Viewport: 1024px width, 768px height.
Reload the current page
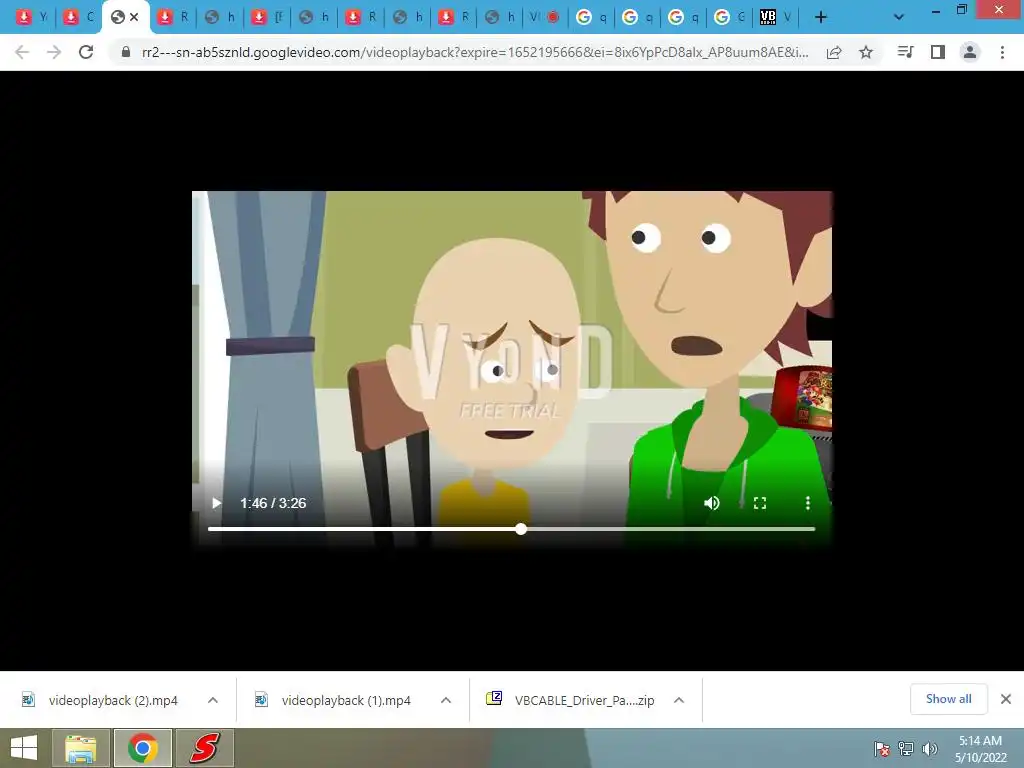click(86, 52)
